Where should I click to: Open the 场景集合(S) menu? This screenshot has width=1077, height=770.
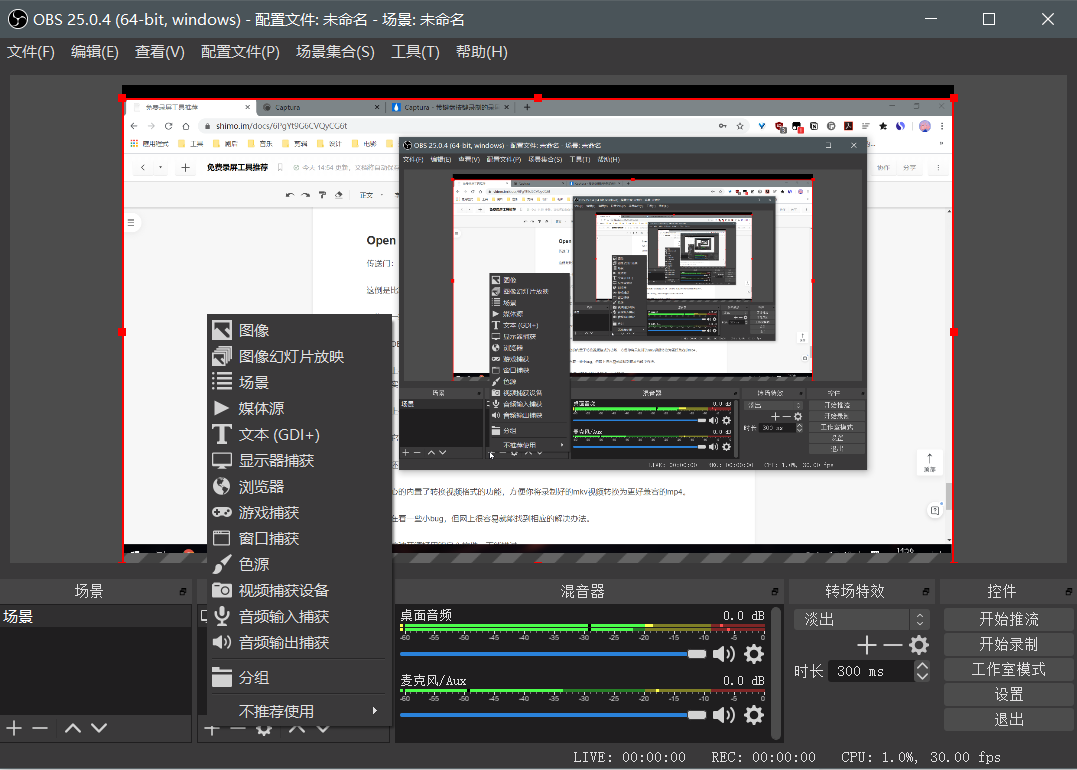335,52
